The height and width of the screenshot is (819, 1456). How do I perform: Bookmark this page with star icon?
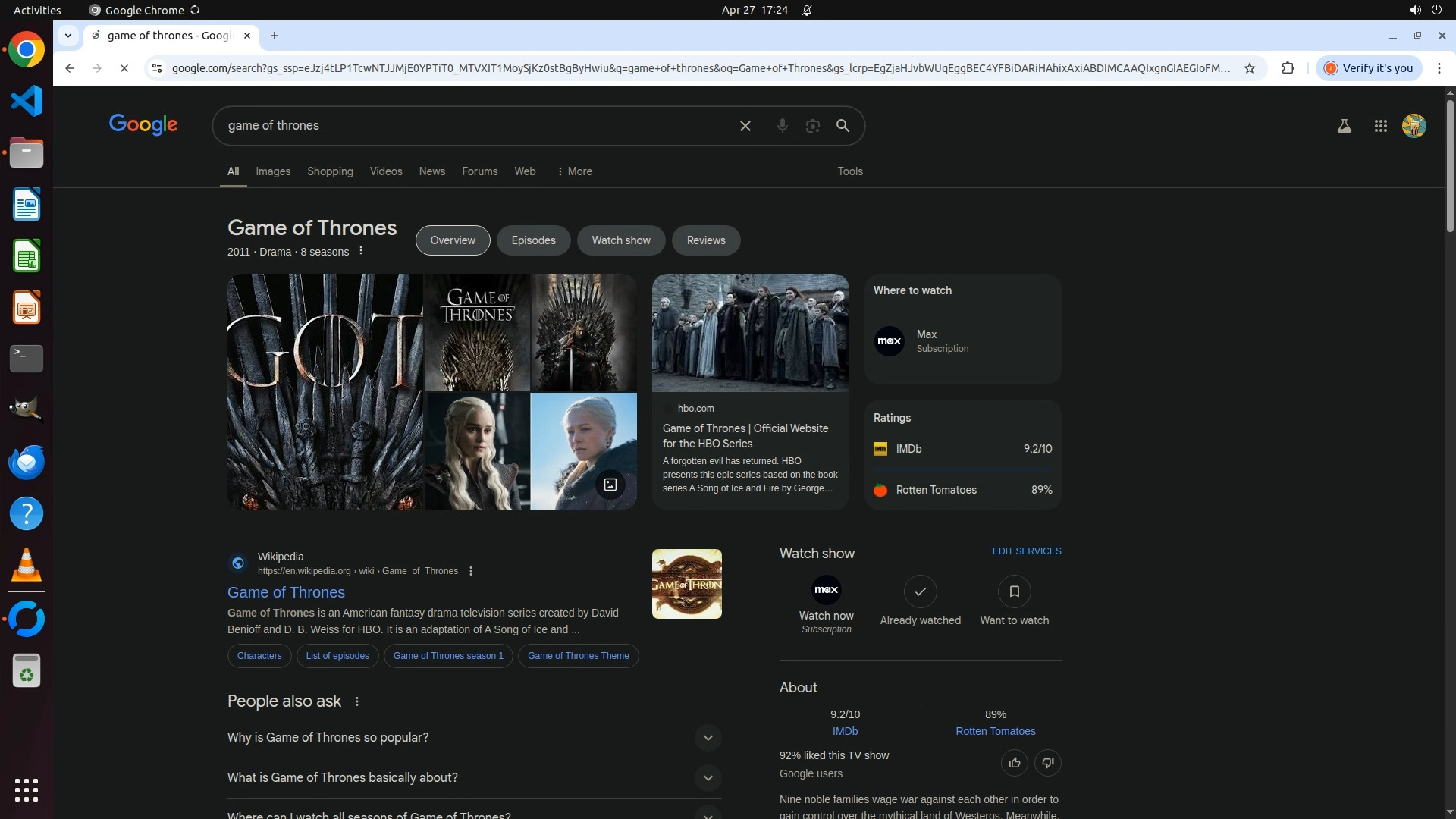click(x=1250, y=68)
